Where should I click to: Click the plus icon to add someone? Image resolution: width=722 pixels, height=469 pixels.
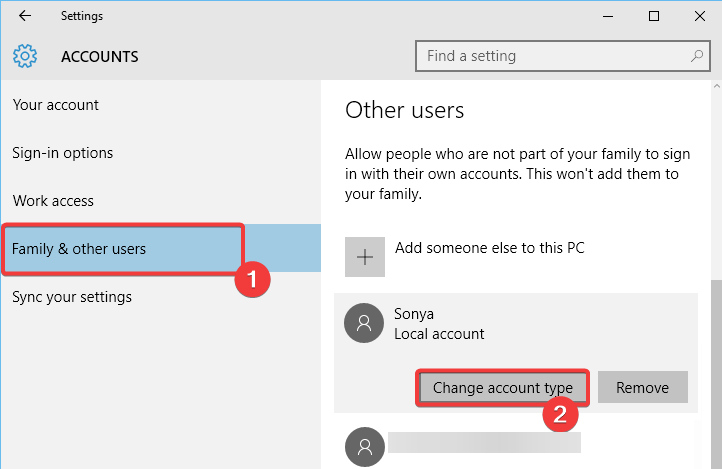tap(365, 257)
